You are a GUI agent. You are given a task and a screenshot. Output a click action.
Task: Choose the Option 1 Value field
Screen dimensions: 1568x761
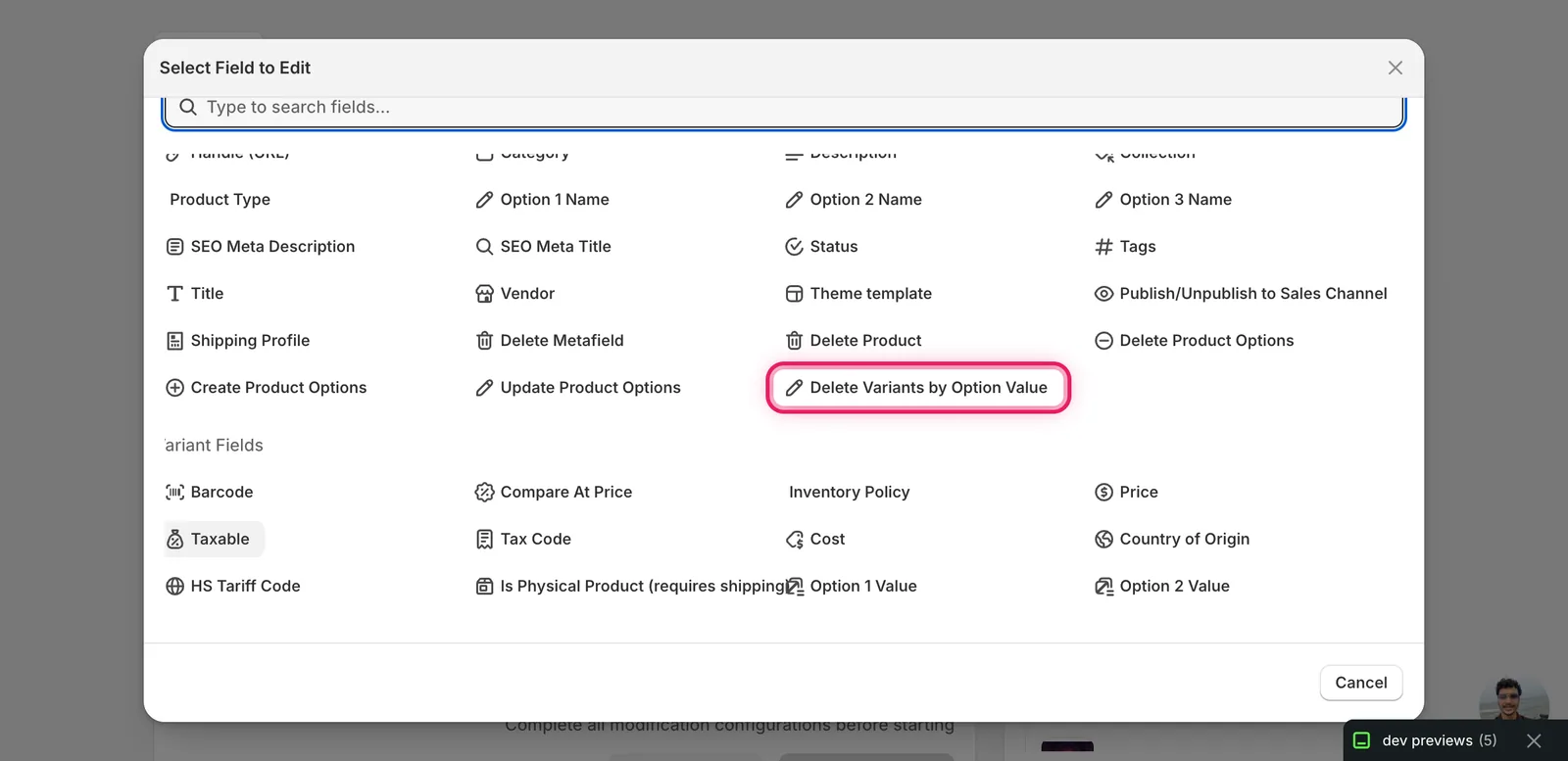pyautogui.click(x=852, y=586)
